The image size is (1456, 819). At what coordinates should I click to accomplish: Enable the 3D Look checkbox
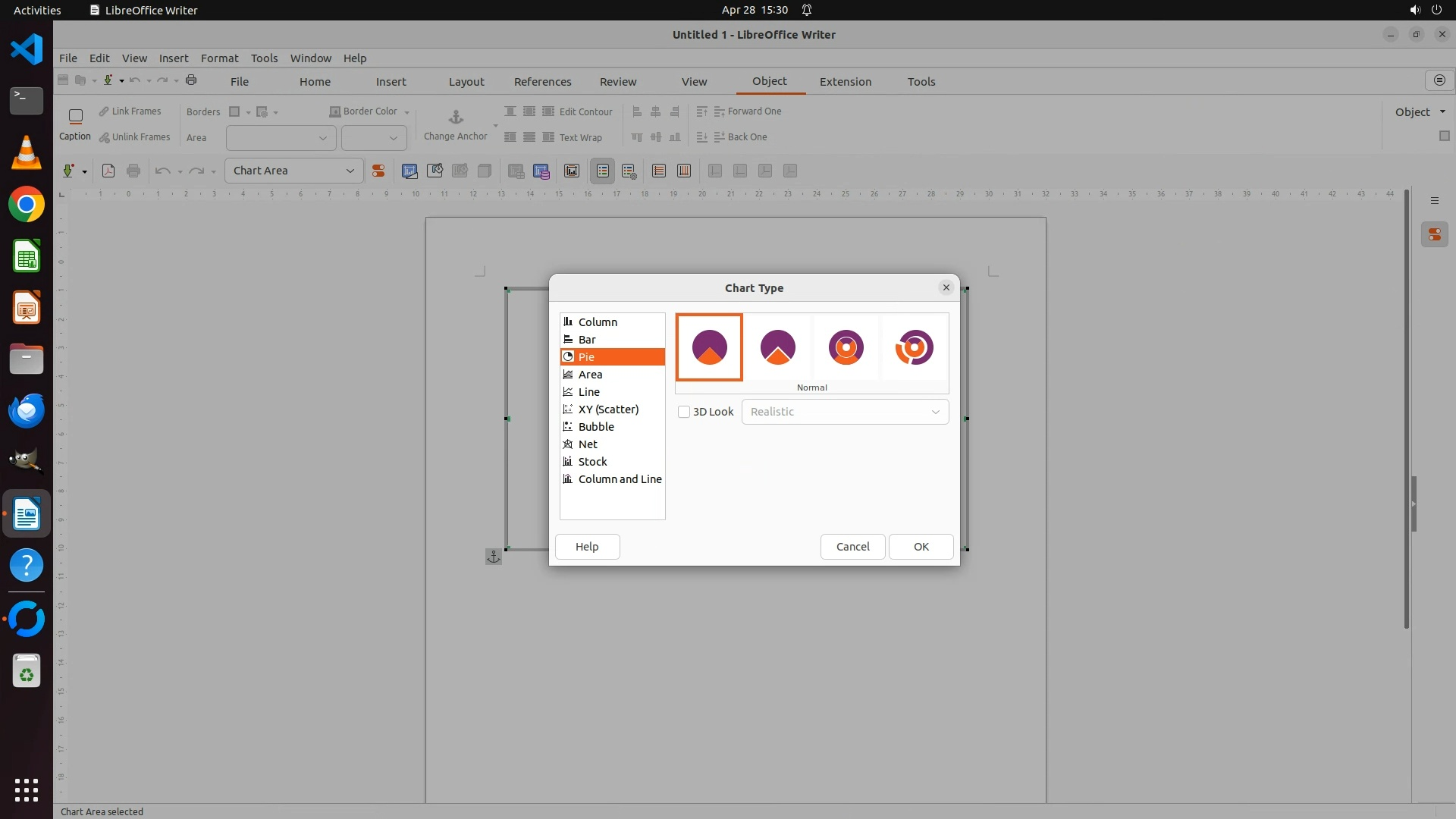coord(684,412)
